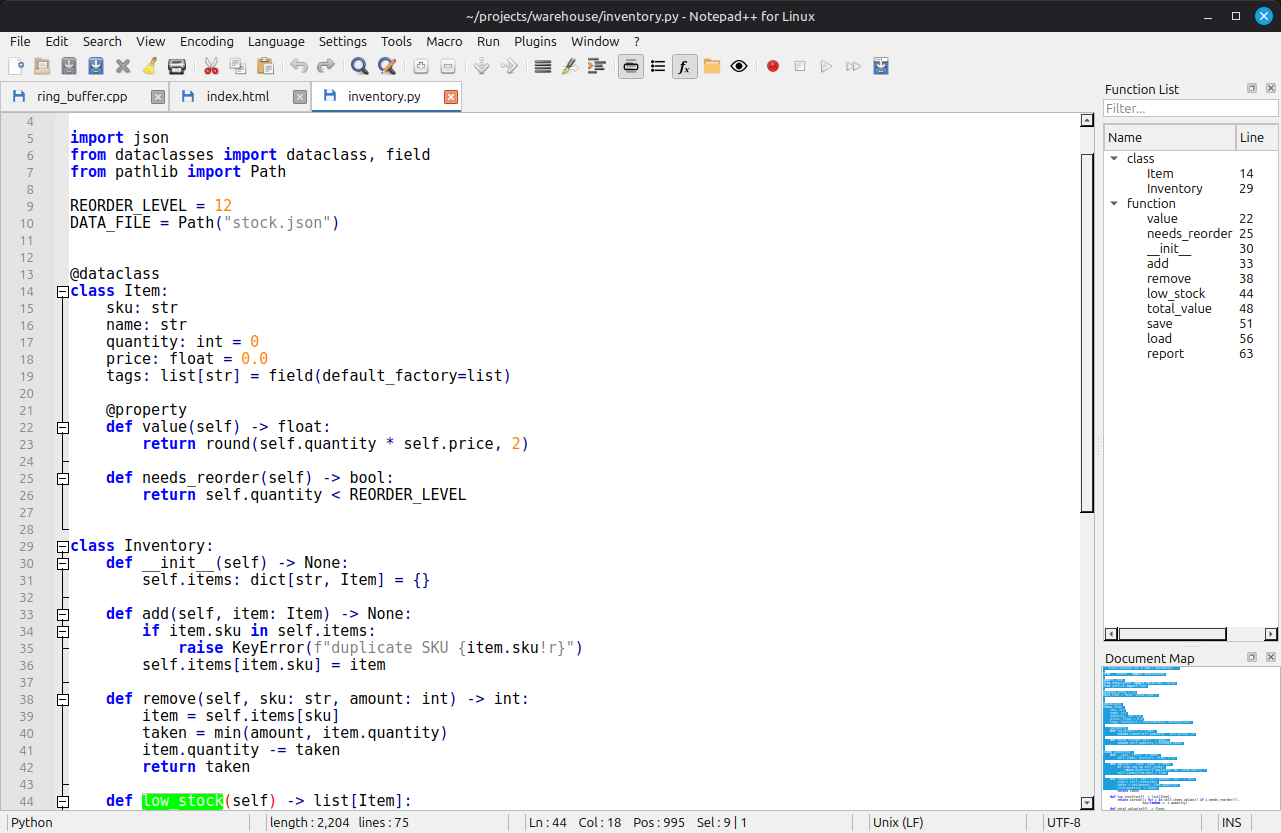Open Replace with the magnifier-pencil icon
Viewport: 1281px width, 833px height.
(x=387, y=66)
